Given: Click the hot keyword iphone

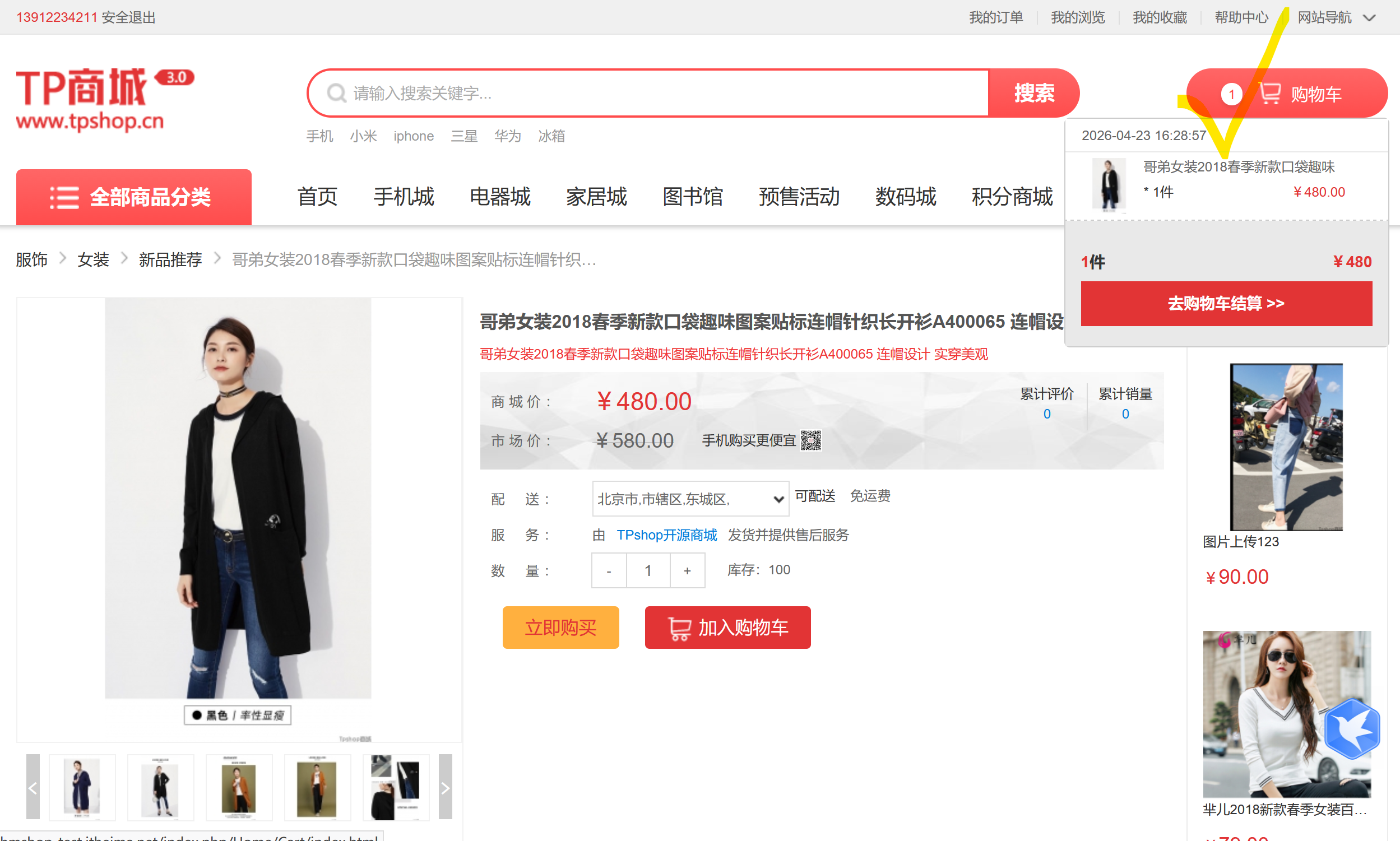Looking at the screenshot, I should point(414,136).
